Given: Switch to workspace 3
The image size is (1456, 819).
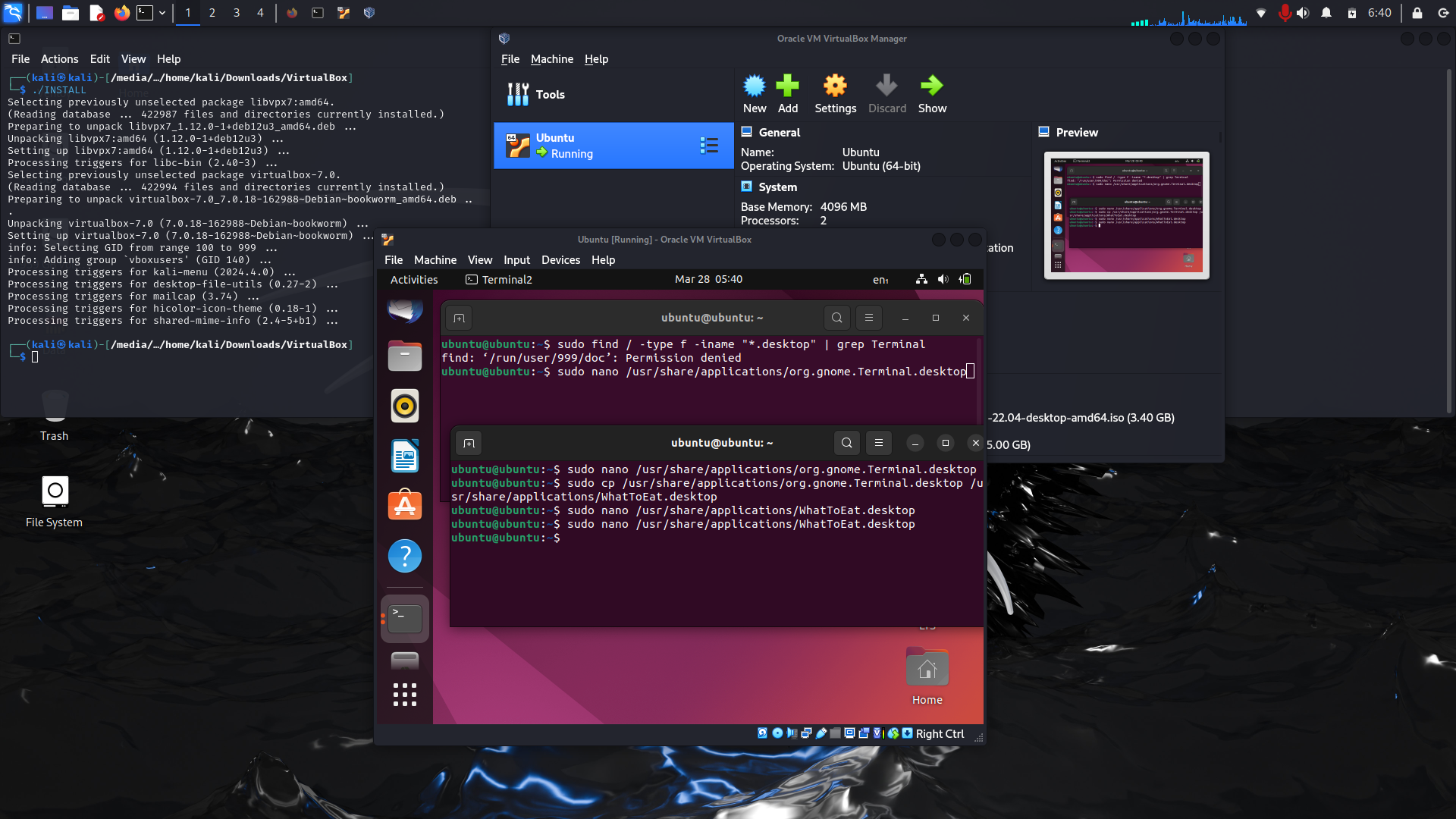Looking at the screenshot, I should (x=237, y=13).
